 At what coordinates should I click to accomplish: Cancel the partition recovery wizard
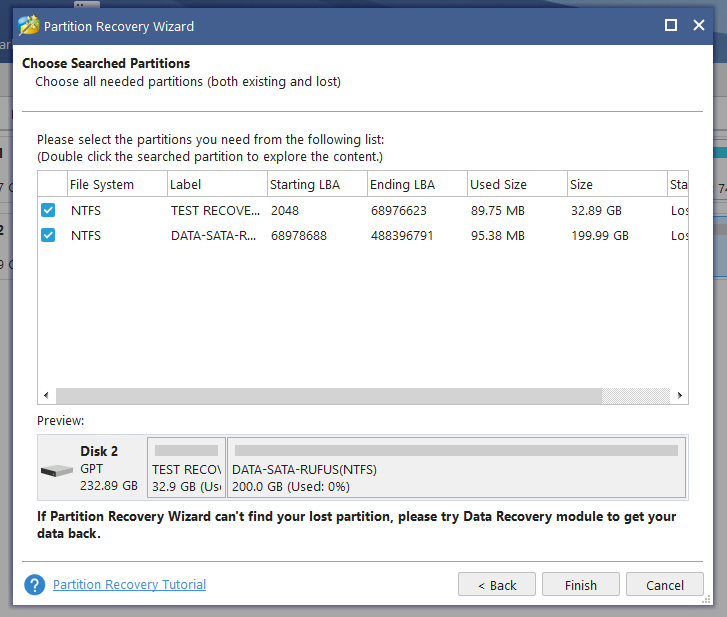[x=664, y=584]
